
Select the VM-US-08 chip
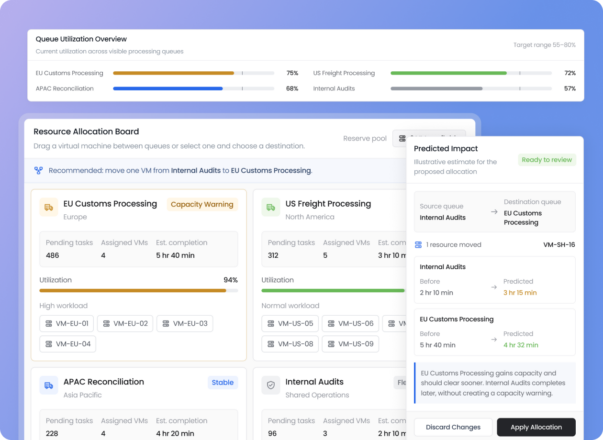click(x=290, y=344)
